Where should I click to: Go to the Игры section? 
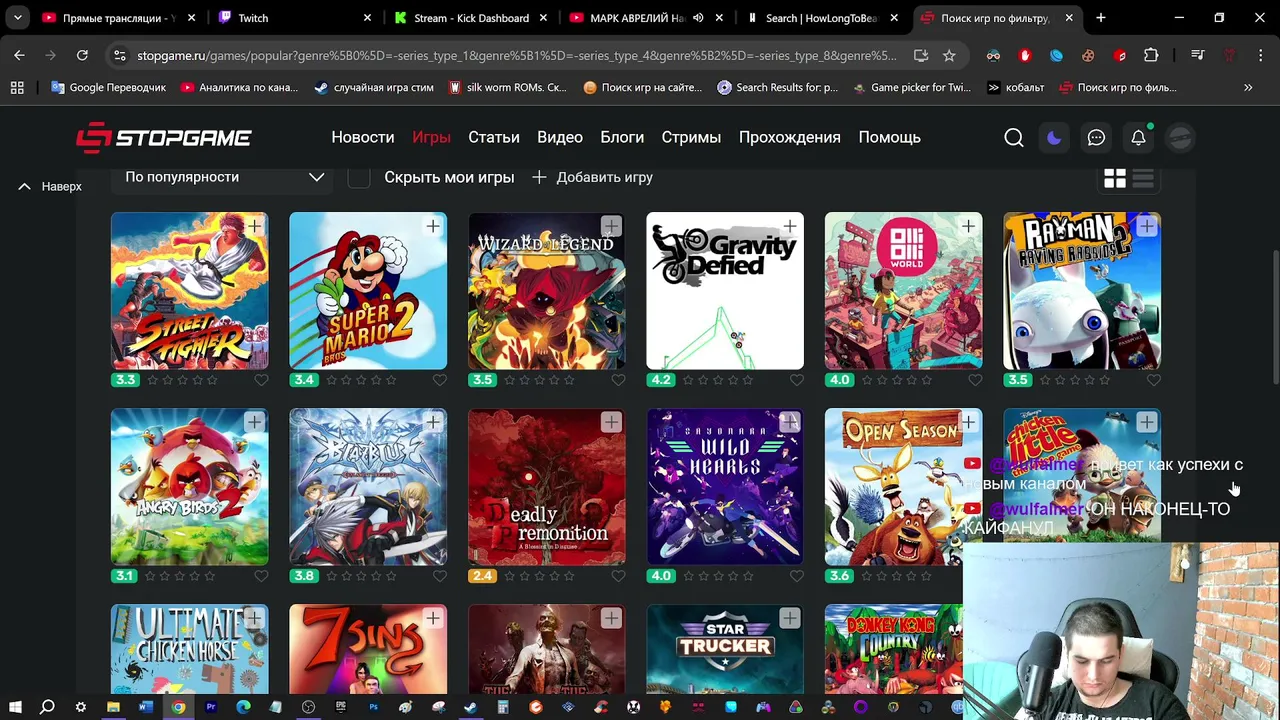click(431, 137)
